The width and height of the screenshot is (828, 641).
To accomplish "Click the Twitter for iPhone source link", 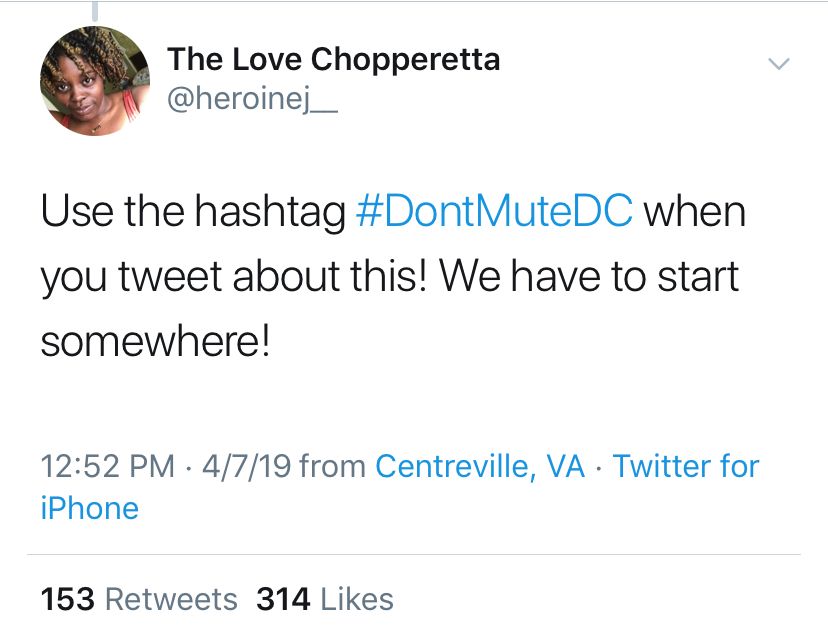I will coord(685,466).
